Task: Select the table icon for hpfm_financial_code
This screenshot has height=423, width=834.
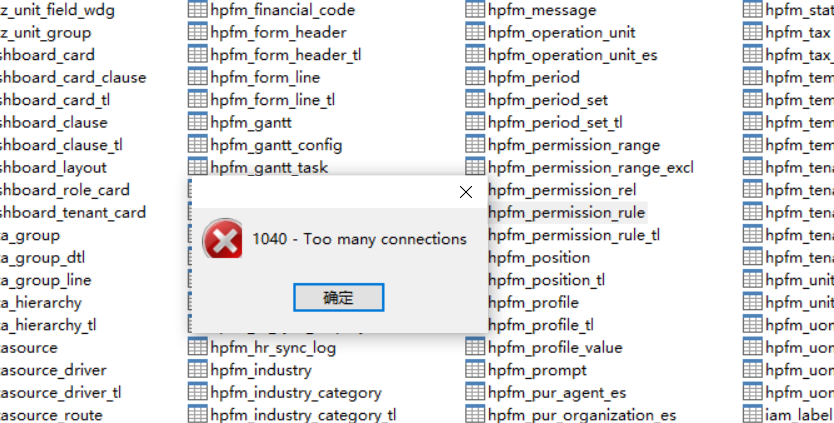Action: tap(198, 10)
